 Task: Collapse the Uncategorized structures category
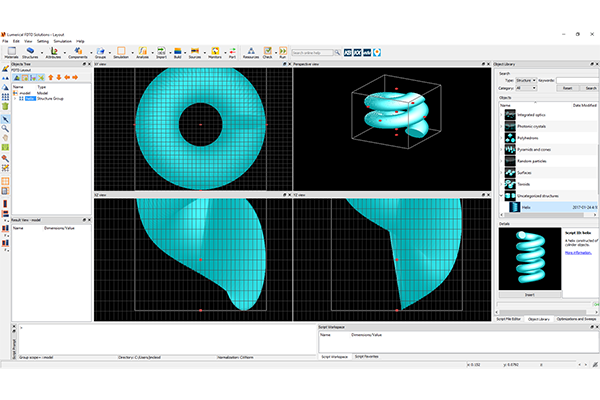(x=501, y=196)
